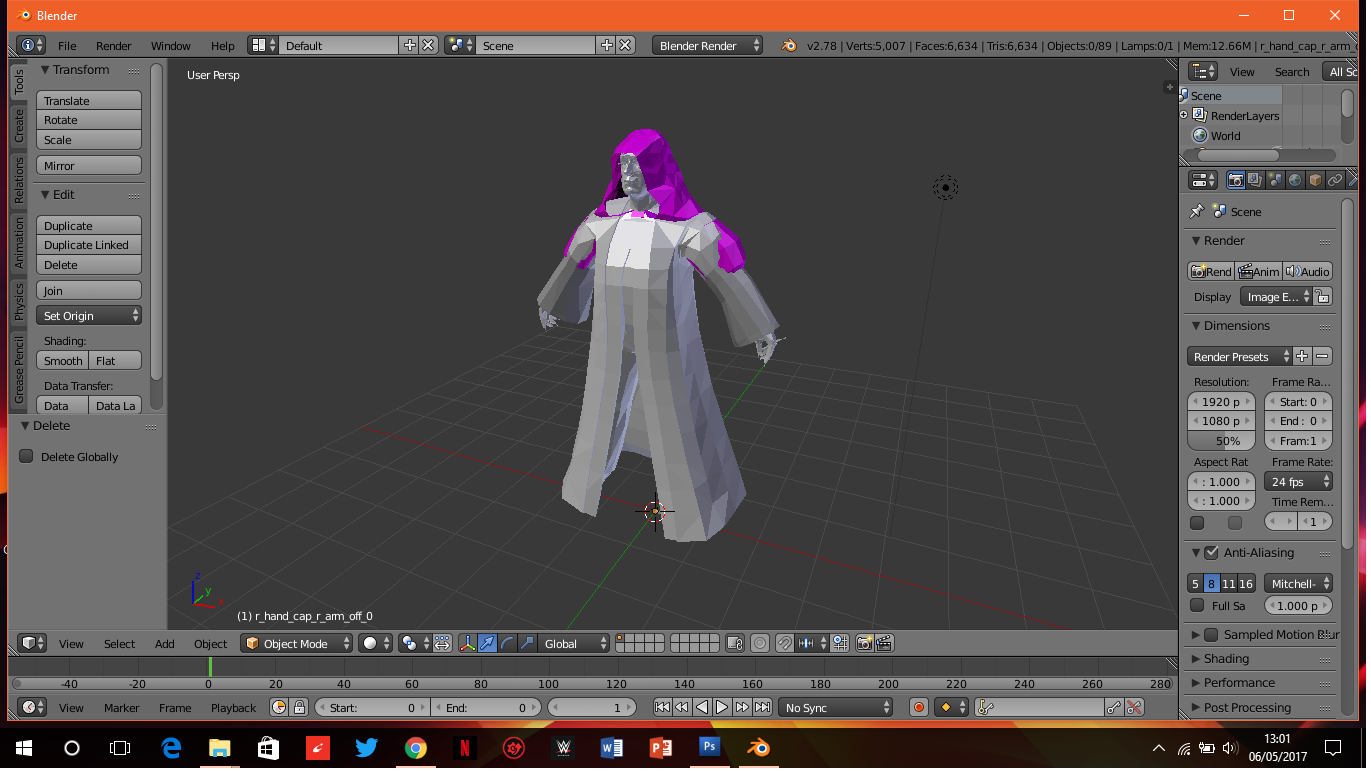
Task: Toggle proportional editing circle icon
Action: point(760,644)
